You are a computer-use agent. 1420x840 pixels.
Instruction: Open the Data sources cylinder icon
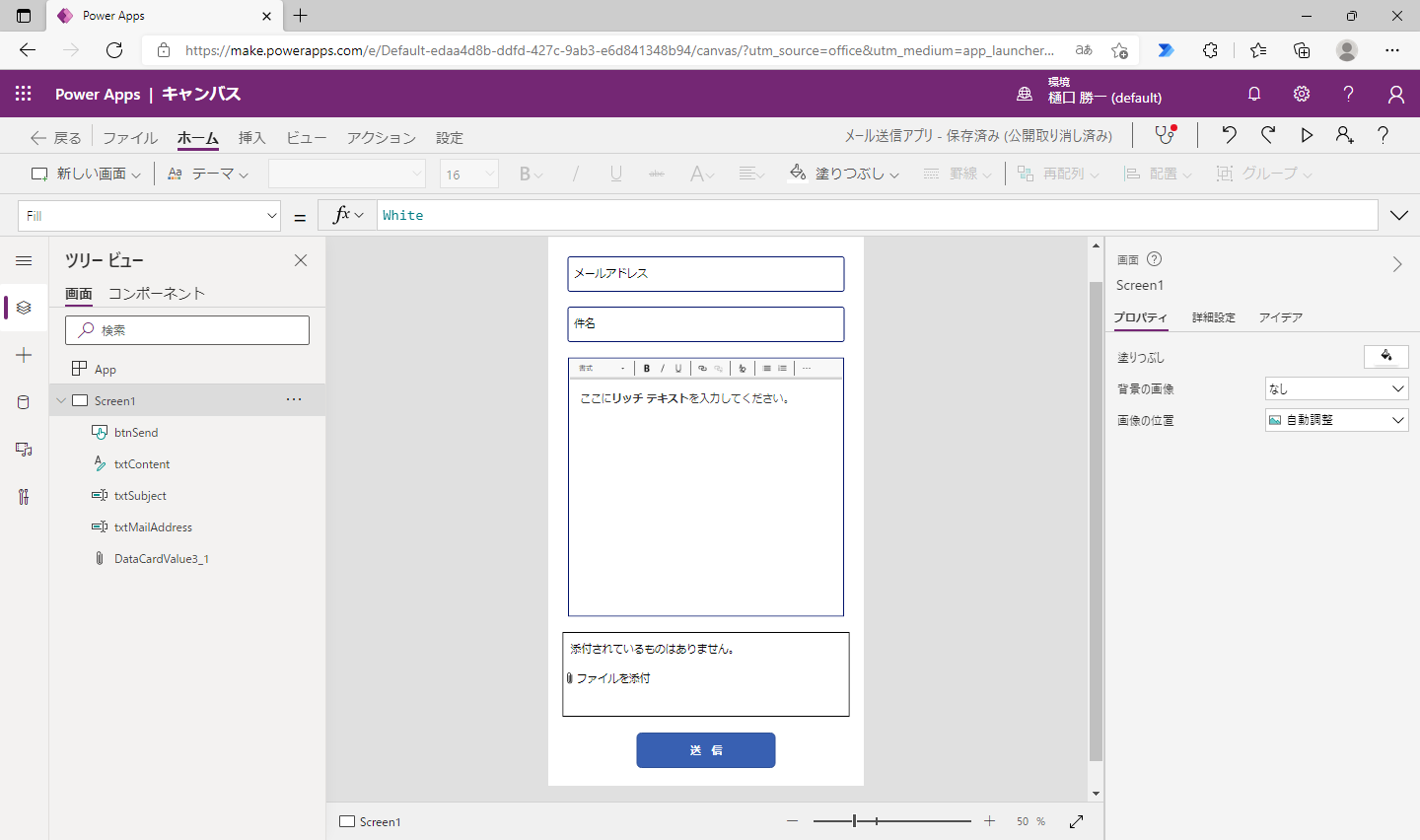tap(25, 402)
